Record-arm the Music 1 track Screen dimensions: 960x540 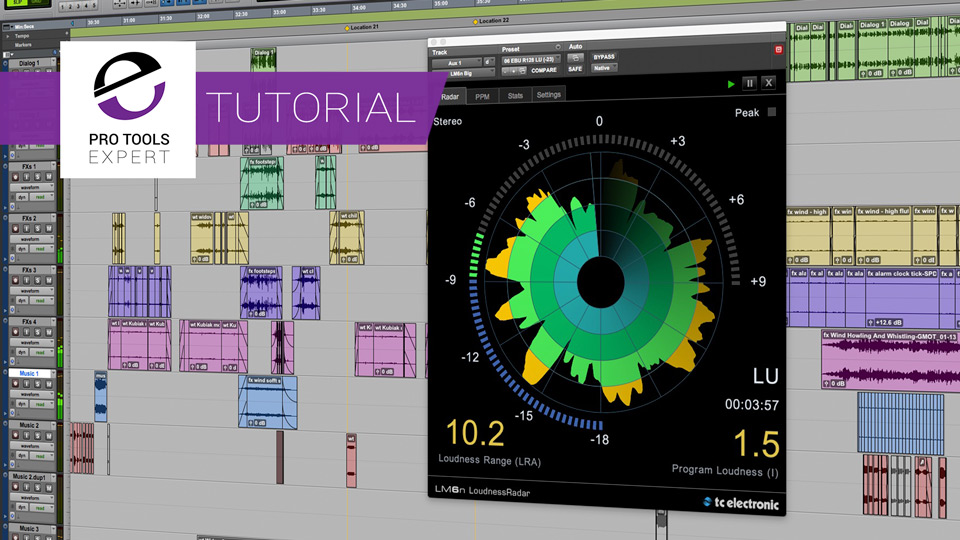15,383
